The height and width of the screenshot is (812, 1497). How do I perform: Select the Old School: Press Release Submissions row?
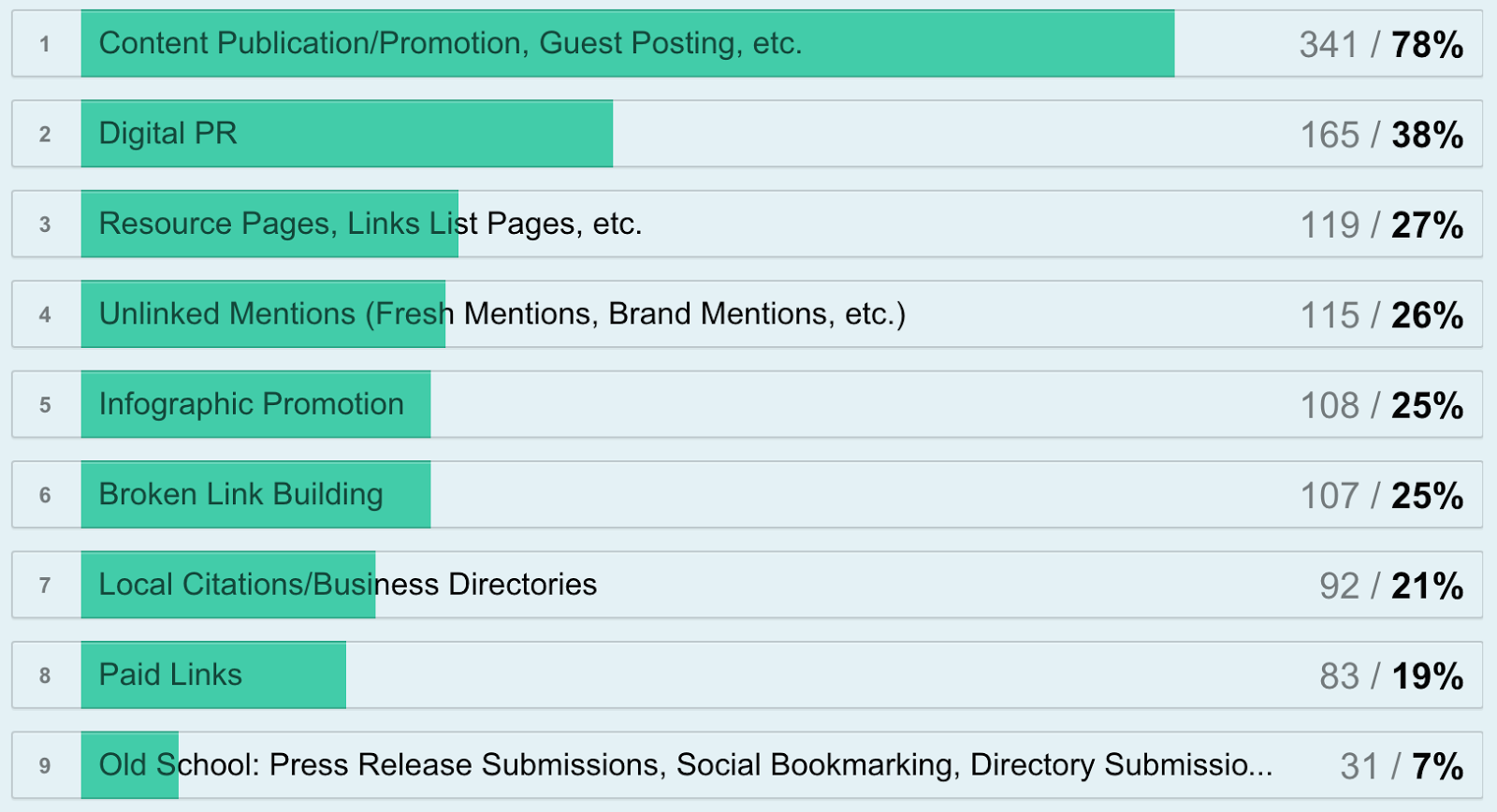coord(747,765)
